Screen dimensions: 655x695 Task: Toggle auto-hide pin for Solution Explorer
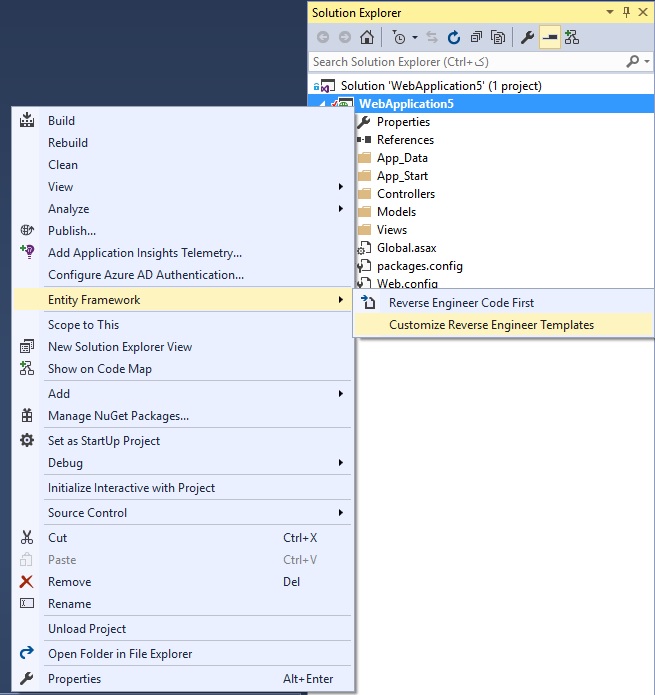(x=626, y=12)
